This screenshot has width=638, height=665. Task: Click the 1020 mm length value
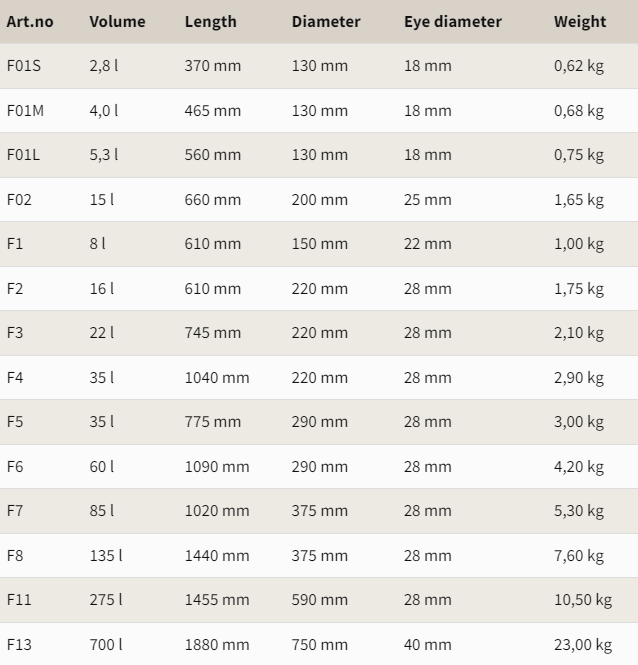[x=217, y=511]
